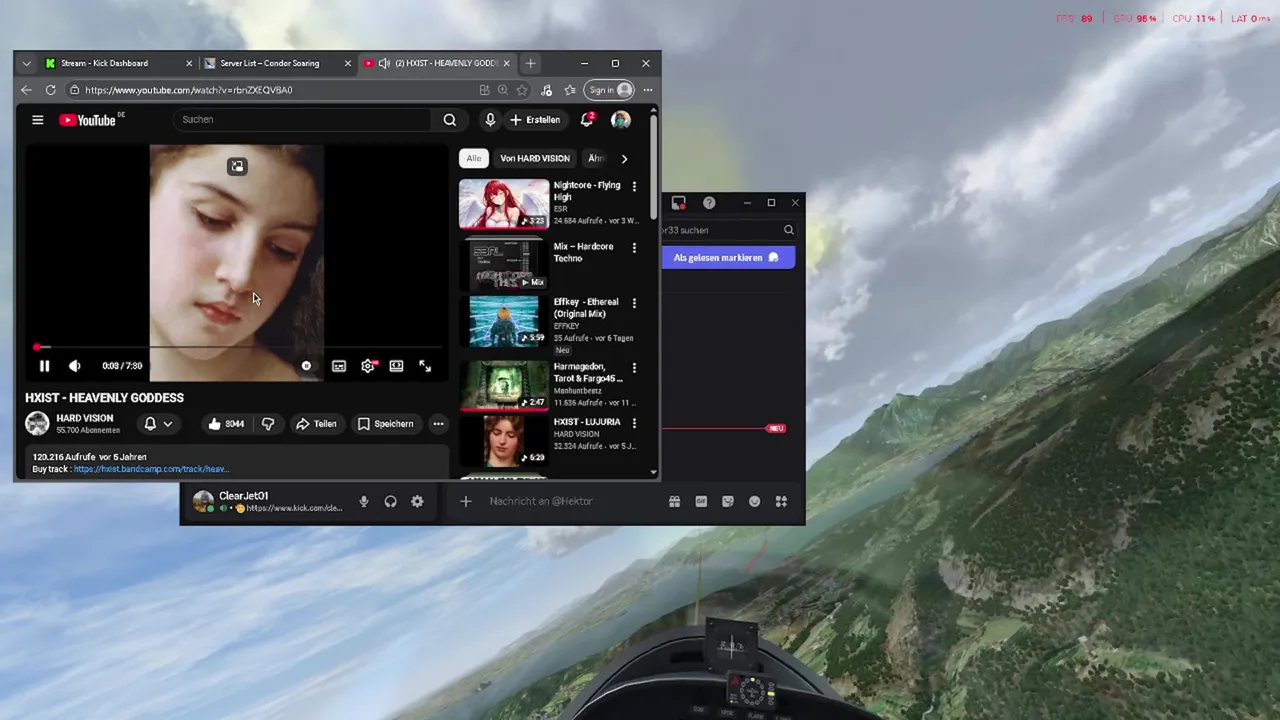Image resolution: width=1280 pixels, height=720 pixels.
Task: Click the browser Sign in button
Action: pos(610,90)
